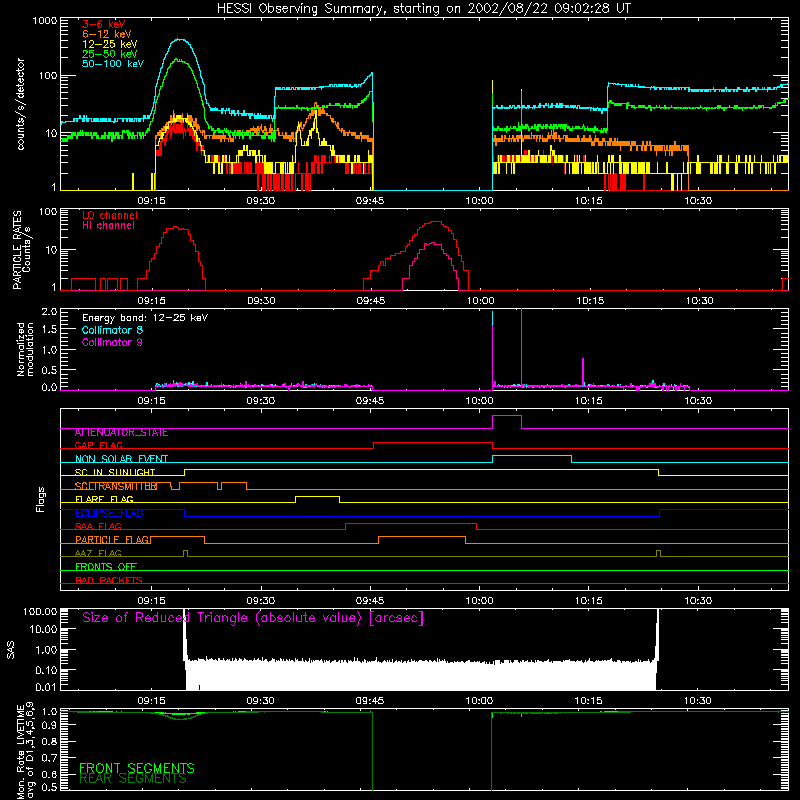Click the Normalized modulation axis label
Viewport: 800px width, 800px height.
click(x=25, y=349)
